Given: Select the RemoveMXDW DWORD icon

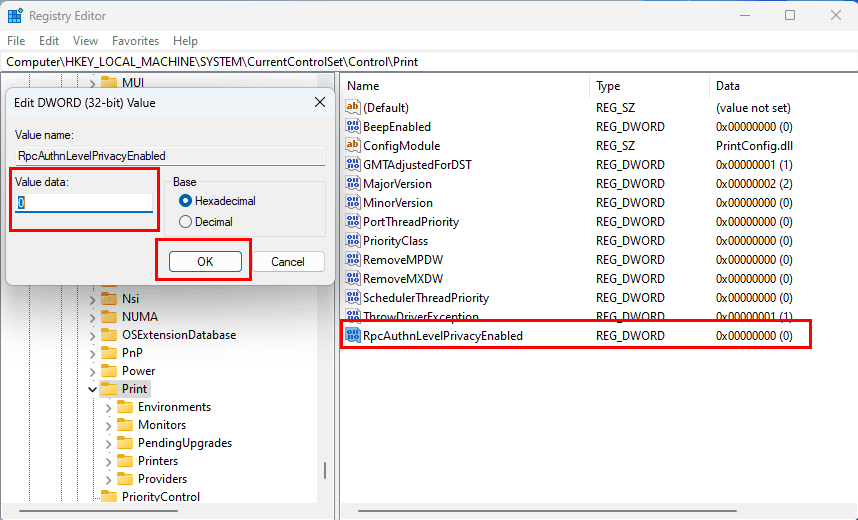Looking at the screenshot, I should pos(353,279).
